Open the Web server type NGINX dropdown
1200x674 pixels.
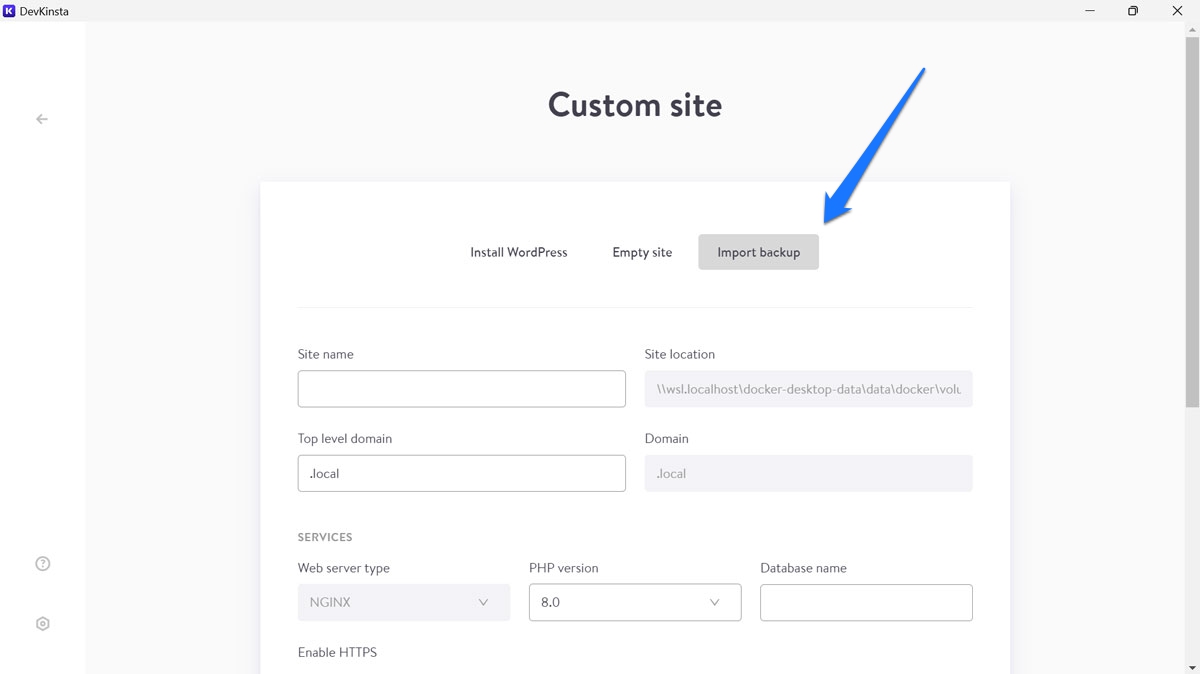pos(403,603)
